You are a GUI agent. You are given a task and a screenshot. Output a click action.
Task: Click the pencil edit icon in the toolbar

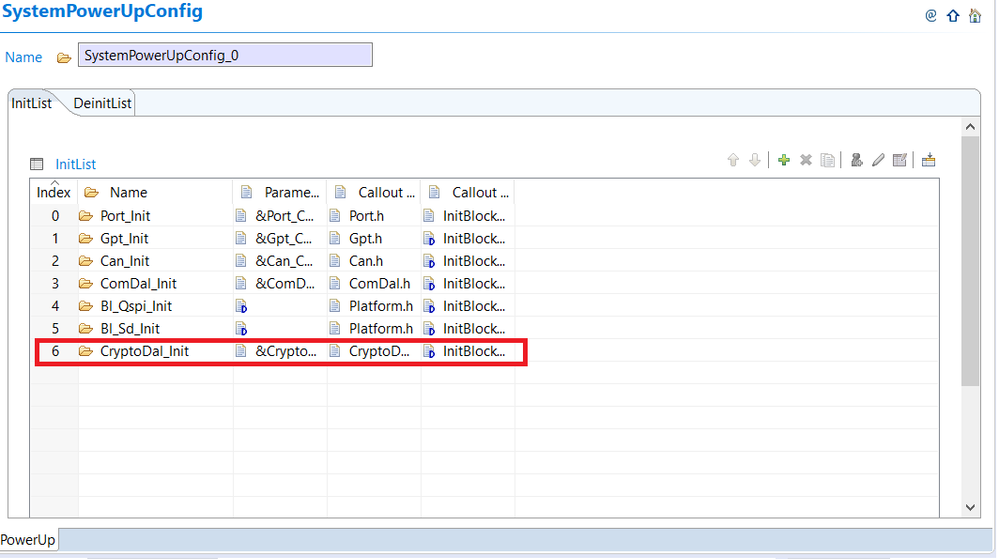coord(879,160)
